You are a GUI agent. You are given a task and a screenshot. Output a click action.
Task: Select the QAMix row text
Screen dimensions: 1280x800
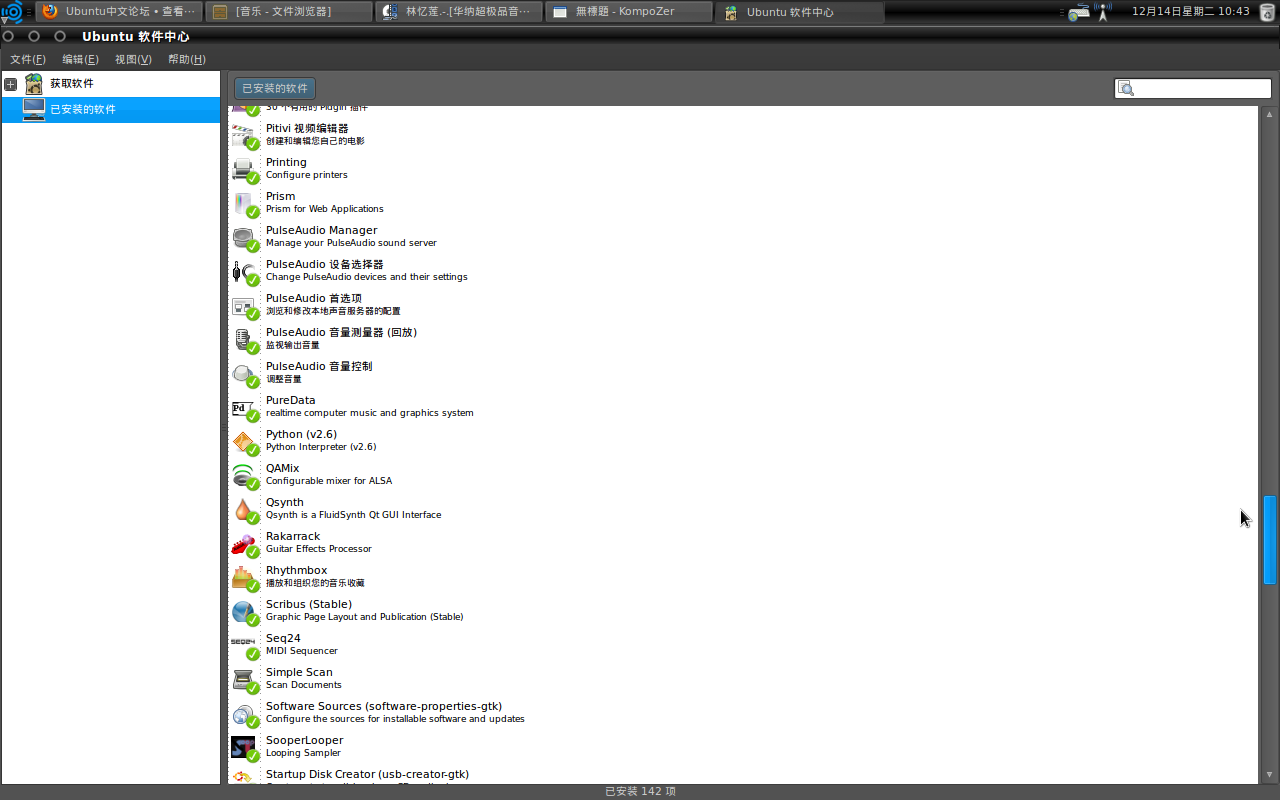(329, 474)
